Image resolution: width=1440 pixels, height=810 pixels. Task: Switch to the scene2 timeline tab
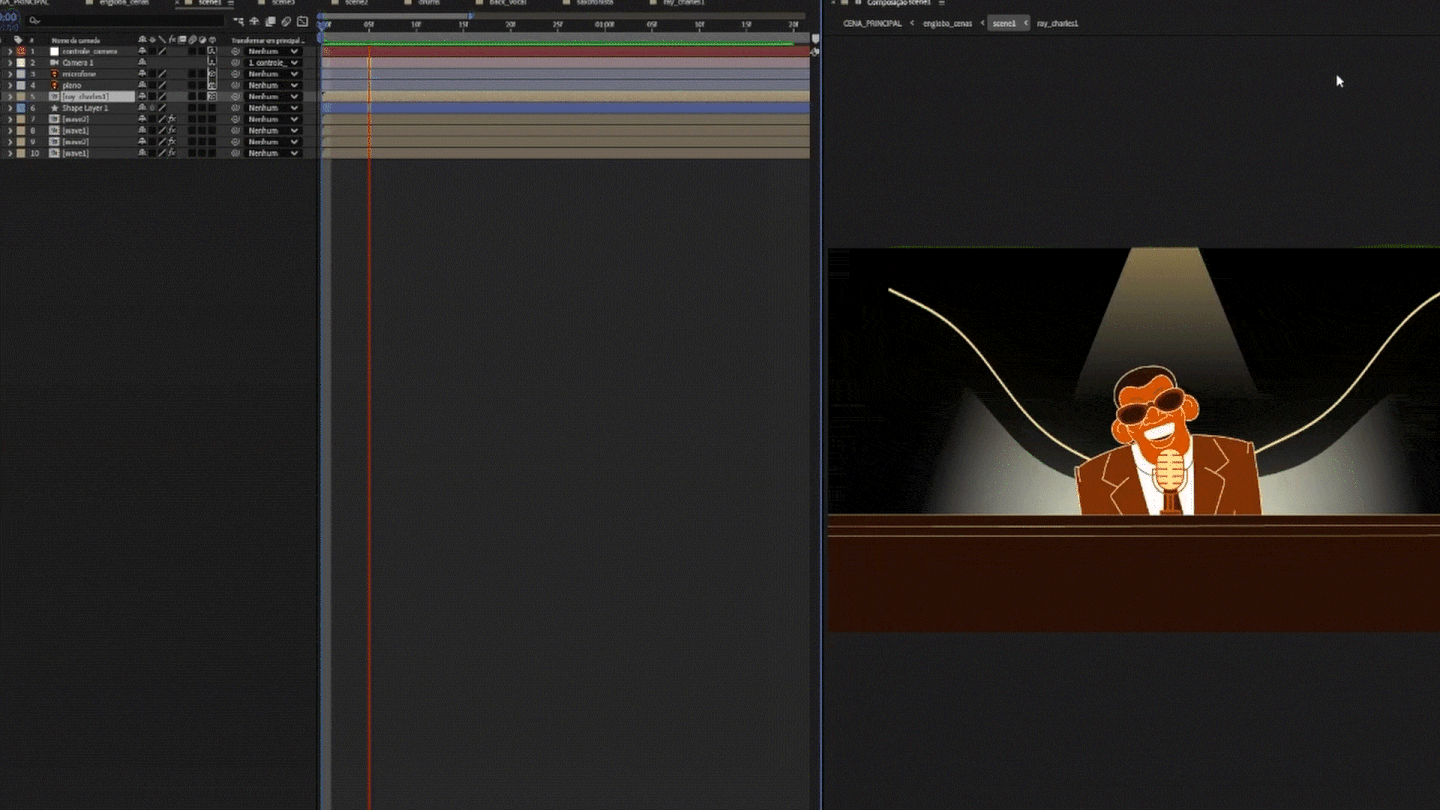tap(357, 3)
